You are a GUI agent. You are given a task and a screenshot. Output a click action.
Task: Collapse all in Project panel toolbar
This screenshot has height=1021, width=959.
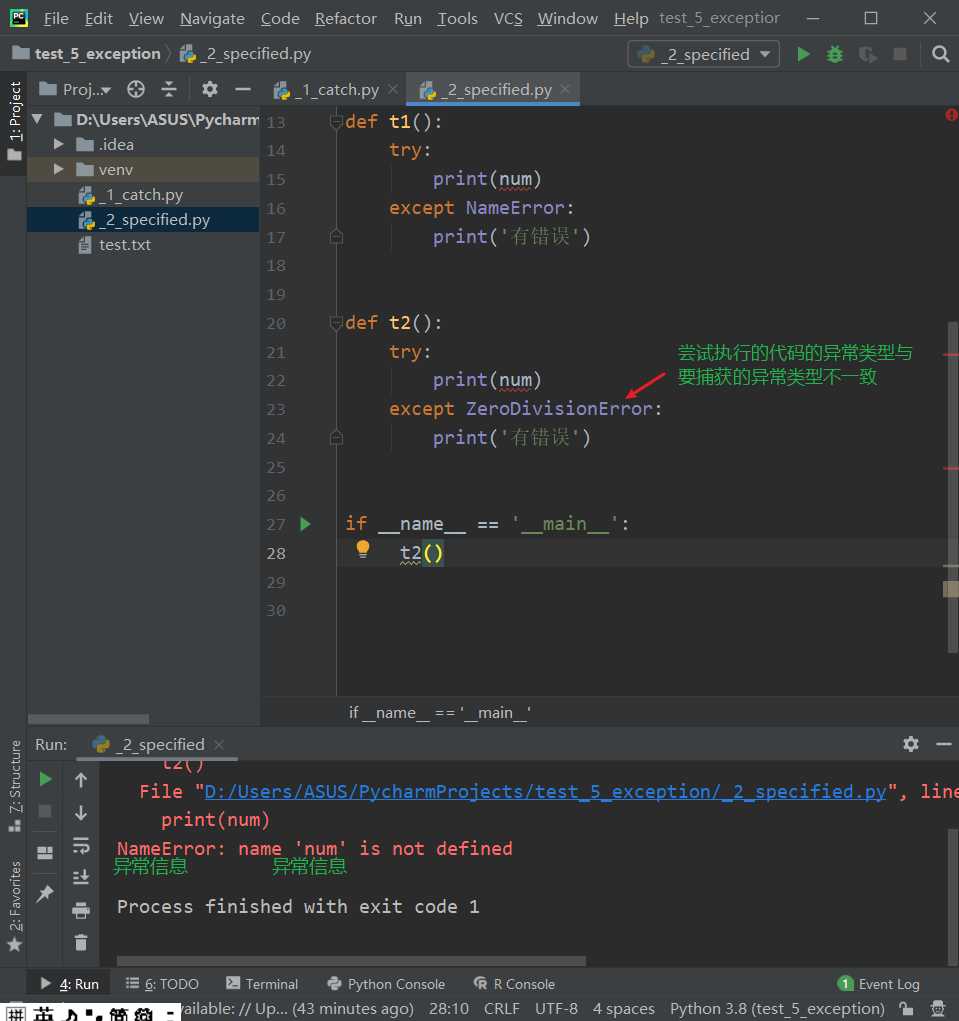pos(169,89)
